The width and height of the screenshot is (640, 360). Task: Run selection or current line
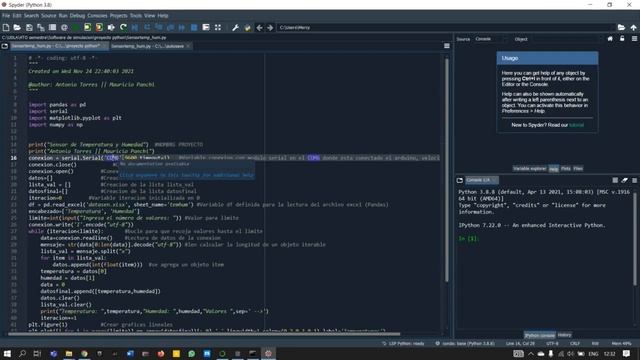click(111, 27)
